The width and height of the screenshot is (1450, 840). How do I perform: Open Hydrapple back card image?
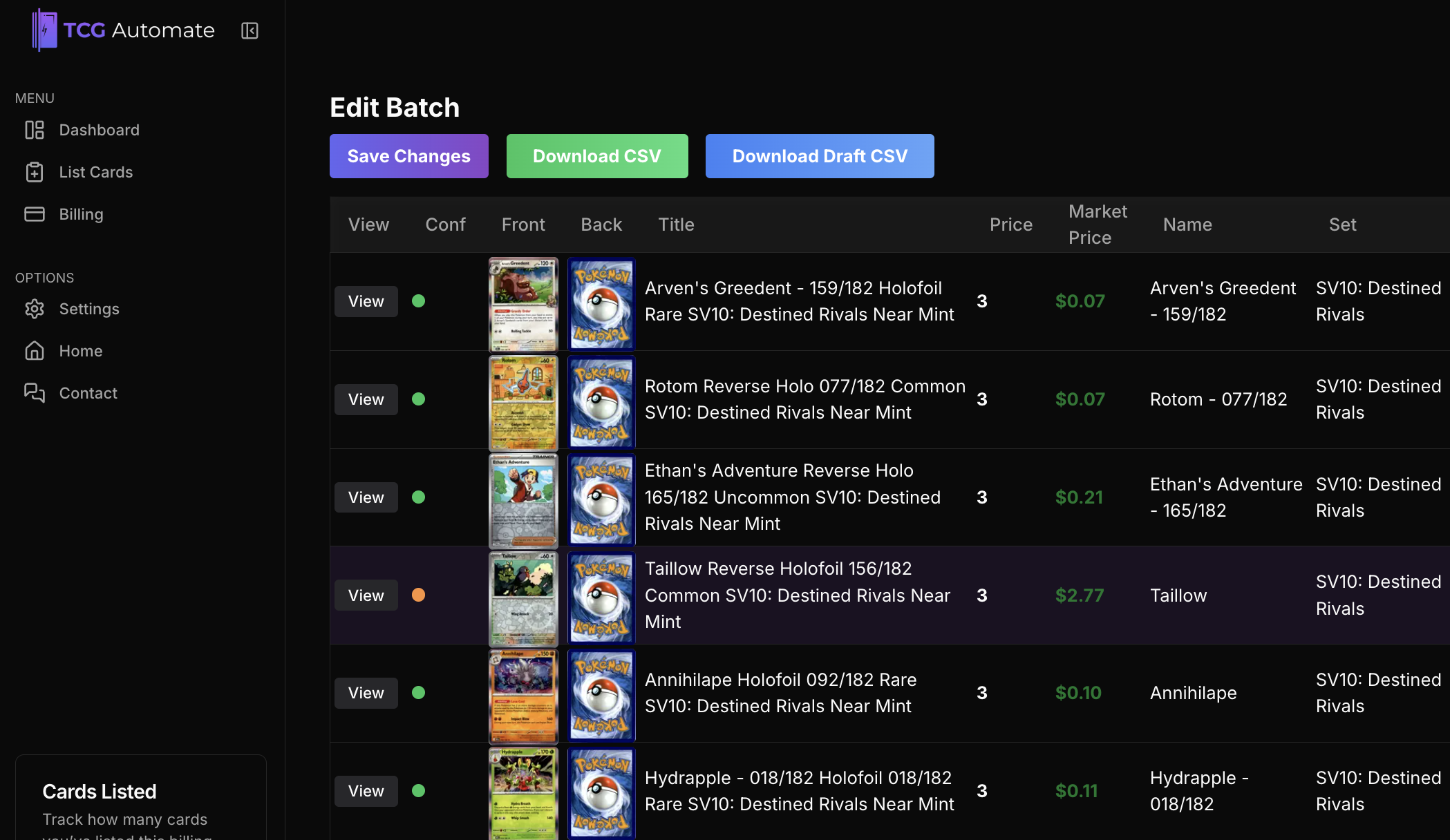pyautogui.click(x=601, y=794)
